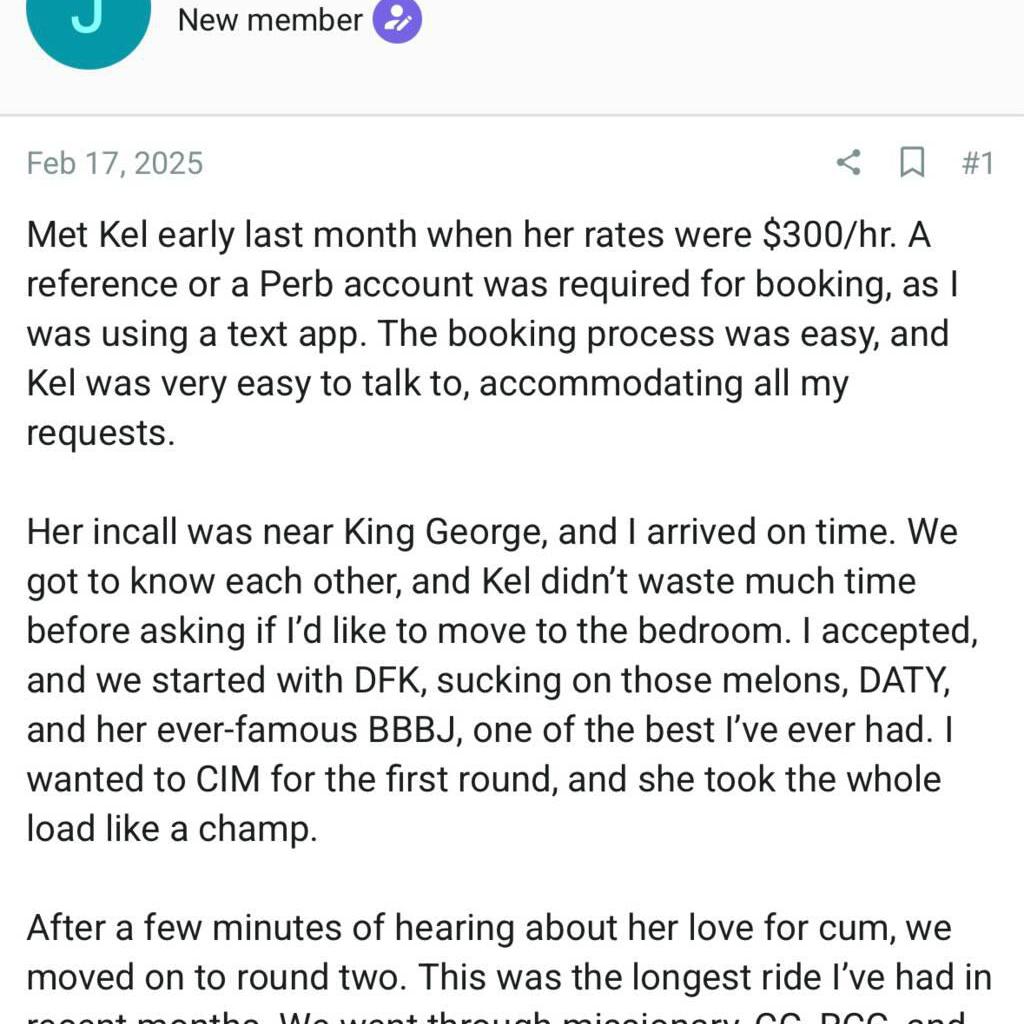Bookmark the post with the bookmark icon
This screenshot has height=1024, width=1024.
(912, 163)
